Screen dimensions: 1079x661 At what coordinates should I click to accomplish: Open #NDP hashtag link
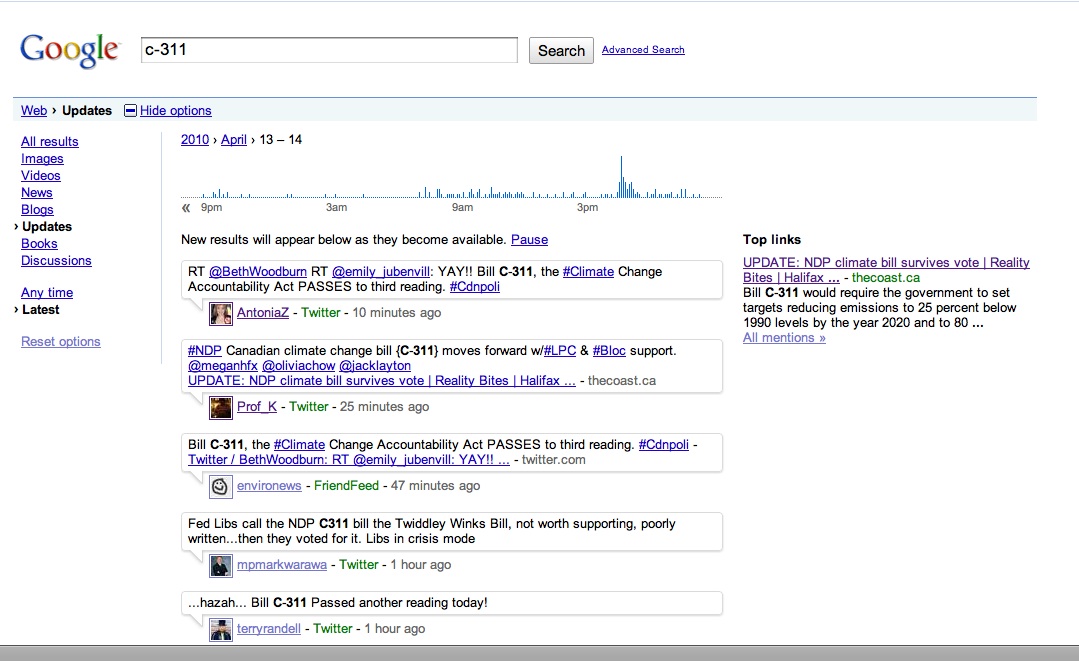pos(205,351)
